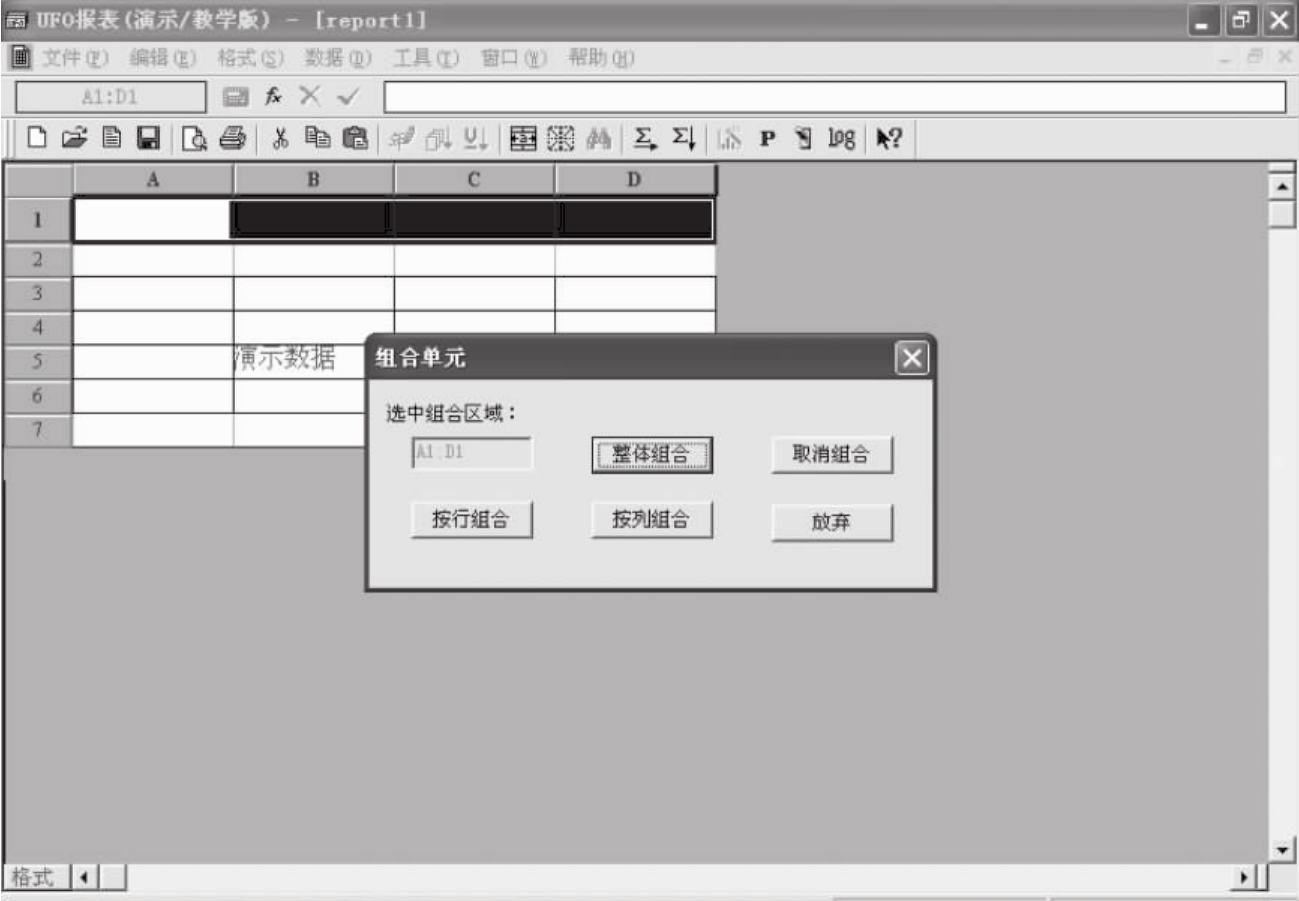Click the 取消组合 button
Image resolution: width=1299 pixels, height=901 pixels.
[x=832, y=455]
